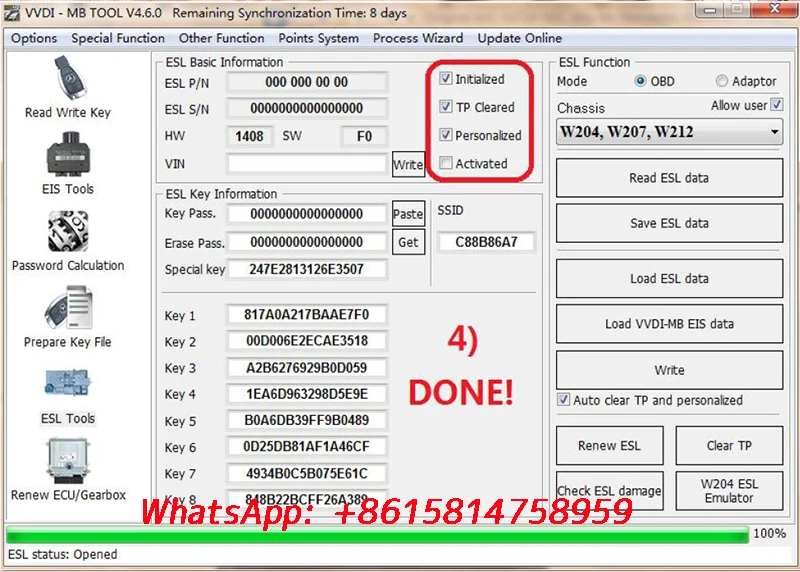Screen dimensions: 800x572
Task: Click the Check ESL damage button
Action: 610,491
